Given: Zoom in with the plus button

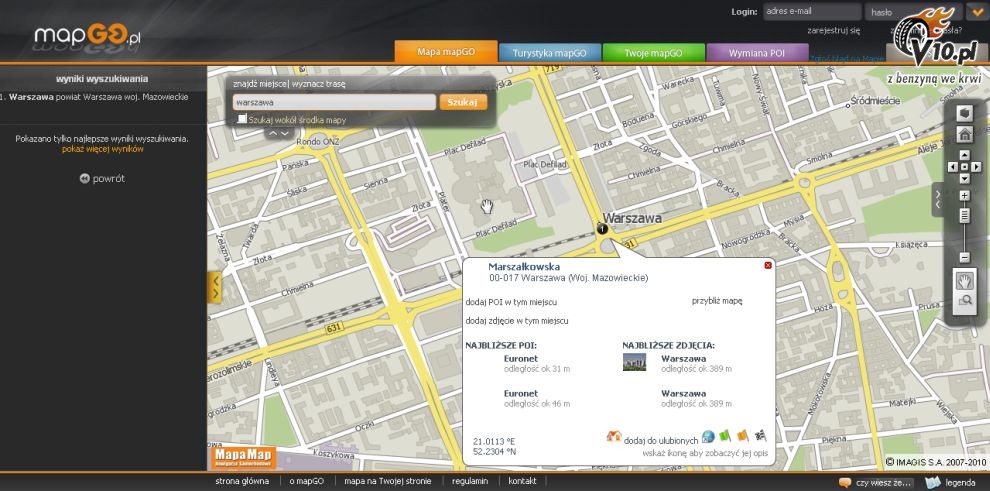Looking at the screenshot, I should (x=964, y=196).
